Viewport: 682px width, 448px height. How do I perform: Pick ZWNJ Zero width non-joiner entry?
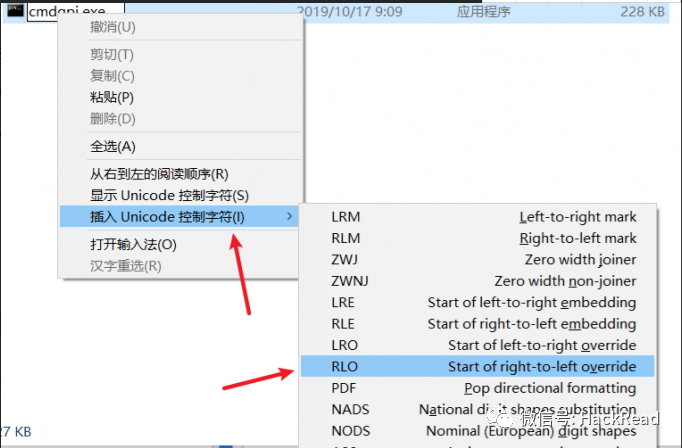coord(478,281)
